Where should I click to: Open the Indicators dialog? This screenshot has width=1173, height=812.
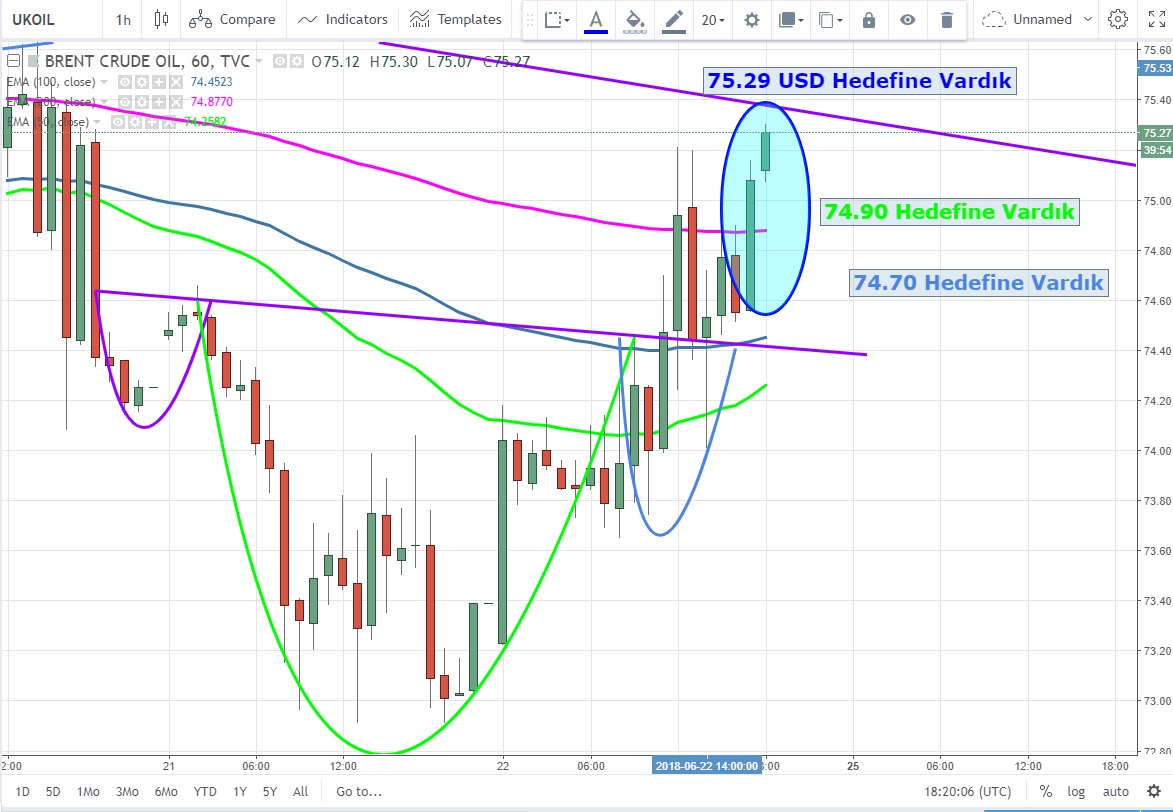343,19
